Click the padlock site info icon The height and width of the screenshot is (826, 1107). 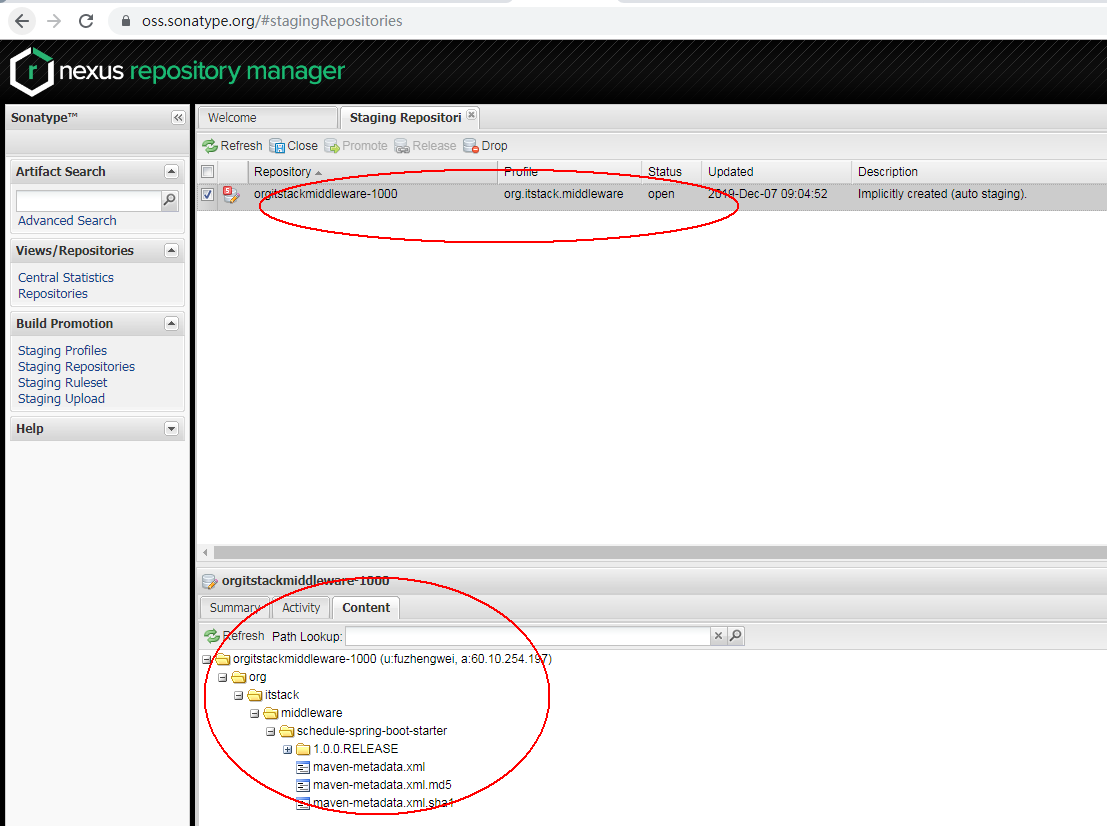pyautogui.click(x=126, y=21)
